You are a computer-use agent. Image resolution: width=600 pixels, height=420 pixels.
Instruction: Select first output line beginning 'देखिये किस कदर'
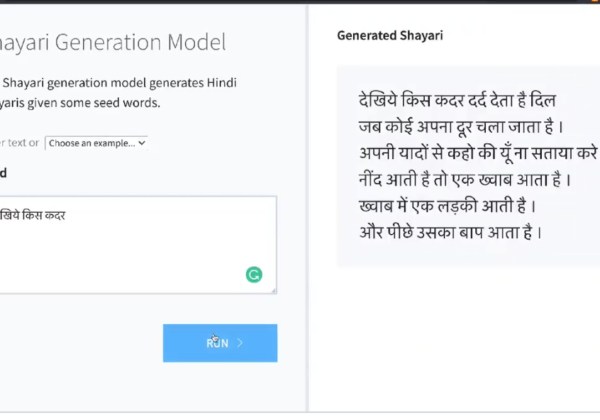[457, 101]
